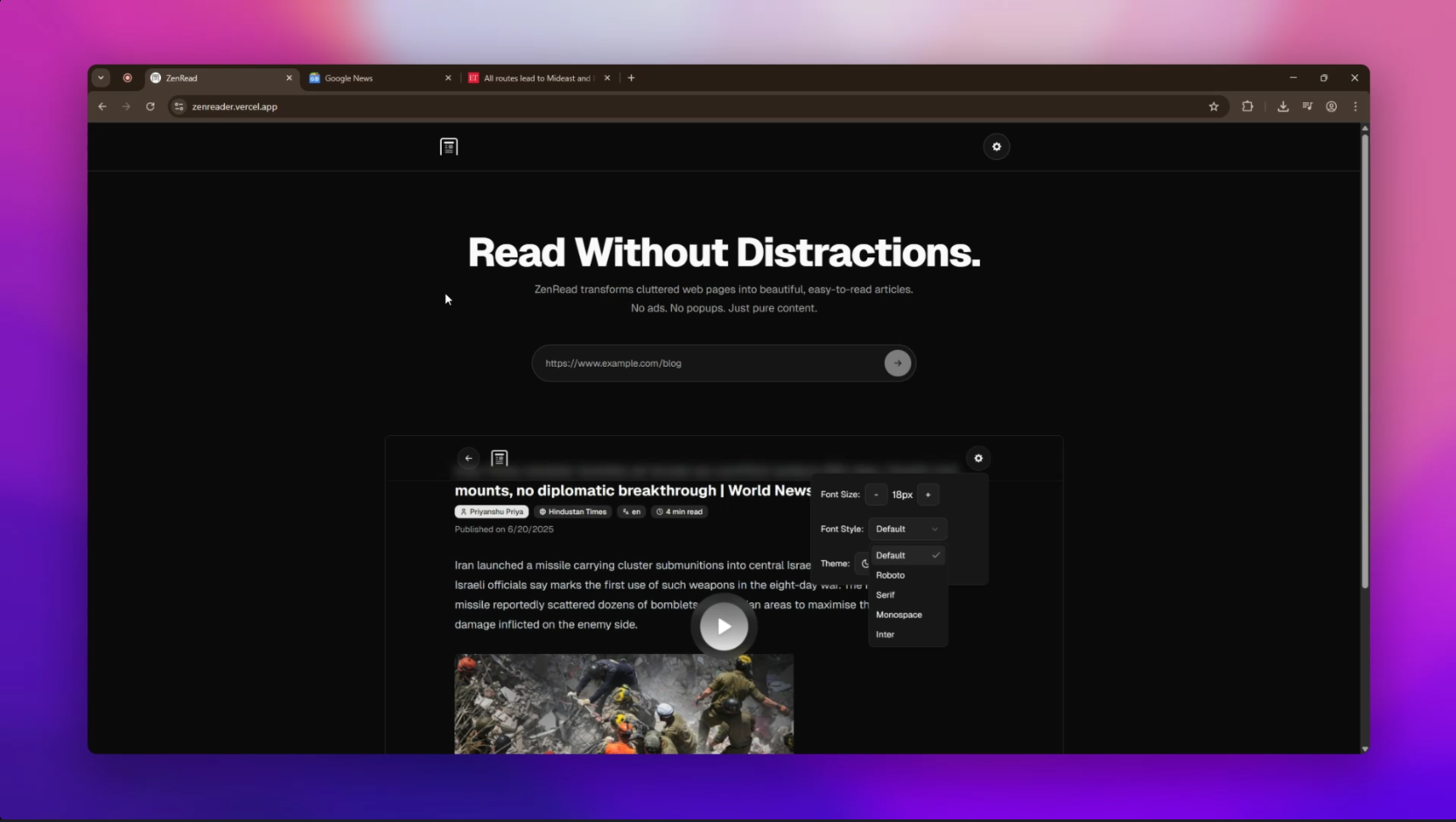This screenshot has width=1456, height=822.
Task: Click the 'No ads. No popups.' tagline
Action: (724, 308)
